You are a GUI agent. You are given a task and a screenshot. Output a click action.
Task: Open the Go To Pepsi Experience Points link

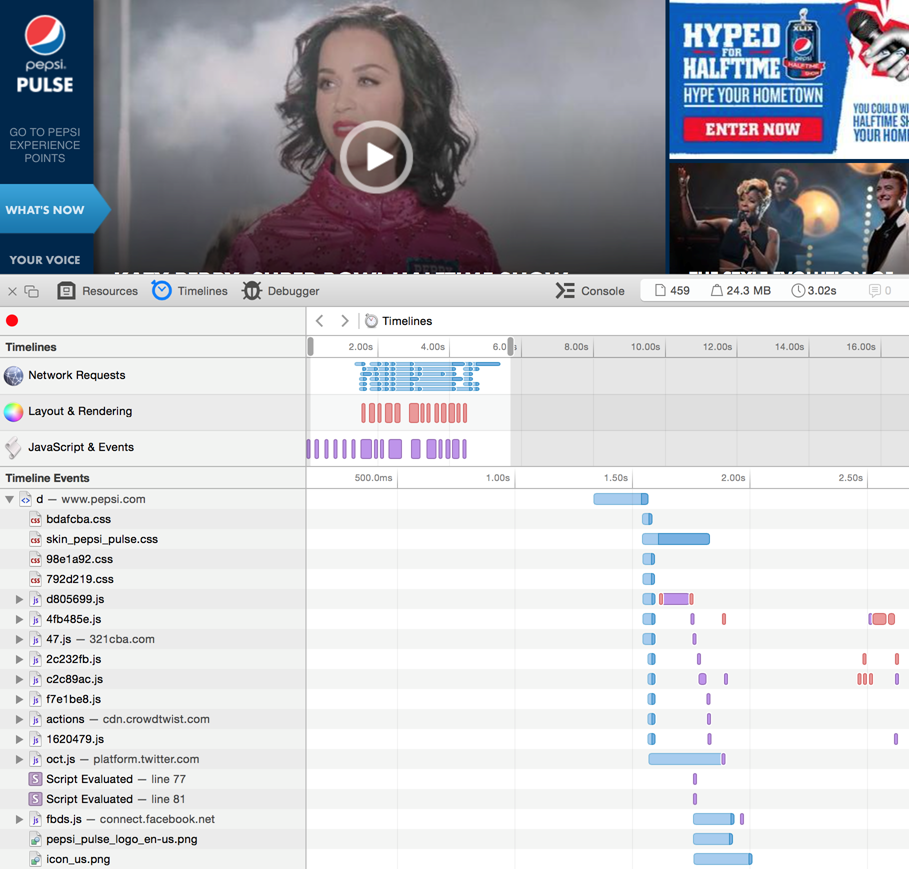[45, 145]
